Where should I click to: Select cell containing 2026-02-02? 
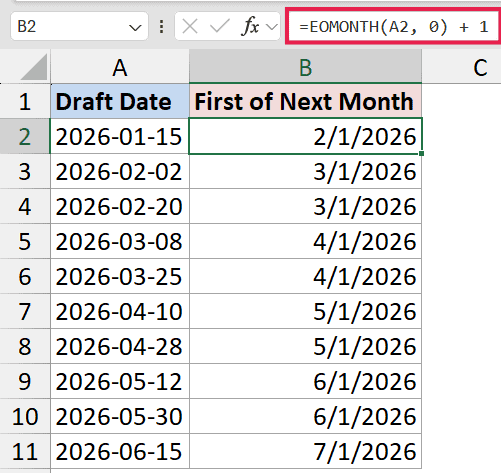120,171
